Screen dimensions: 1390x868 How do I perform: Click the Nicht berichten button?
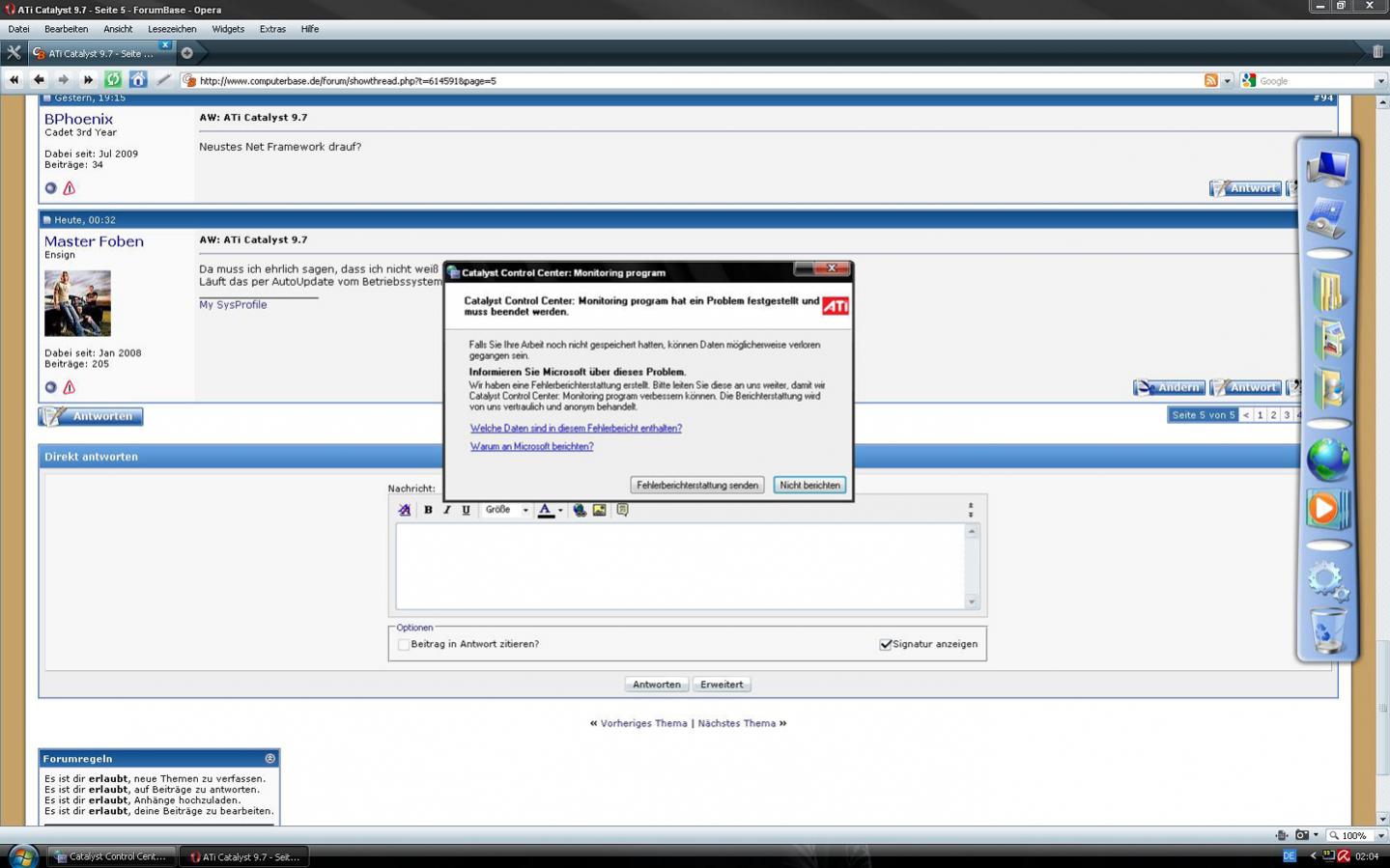[809, 485]
